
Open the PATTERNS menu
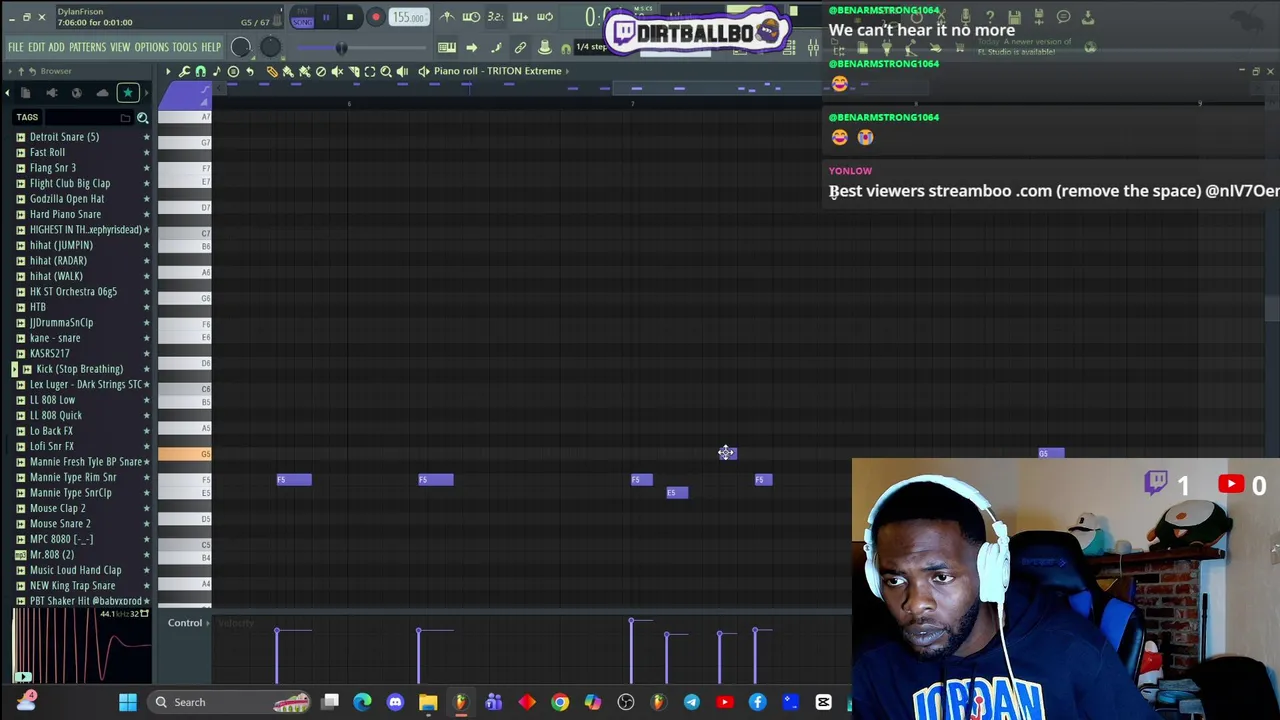coord(87,47)
